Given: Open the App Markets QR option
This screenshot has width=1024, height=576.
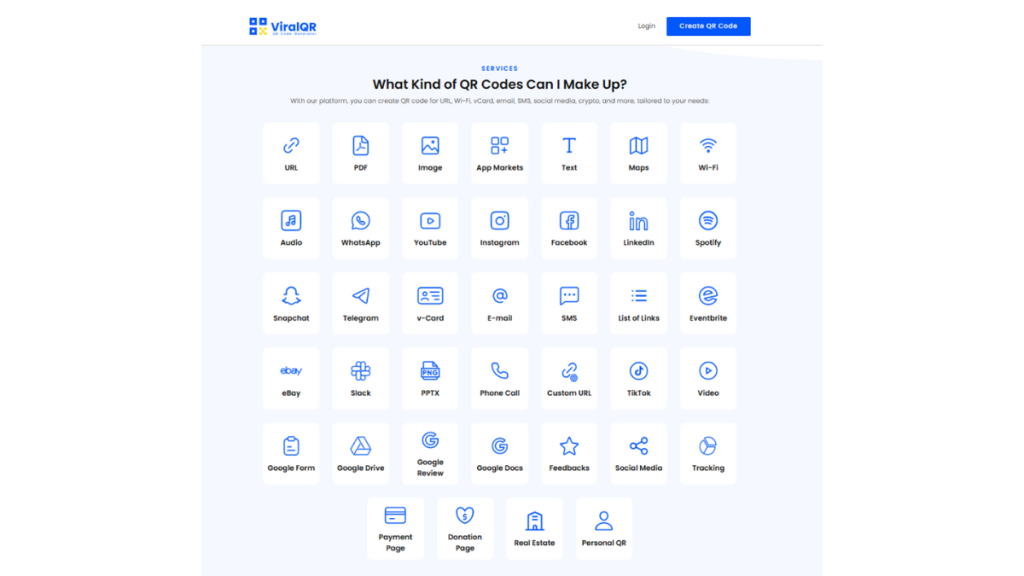Looking at the screenshot, I should 500,153.
